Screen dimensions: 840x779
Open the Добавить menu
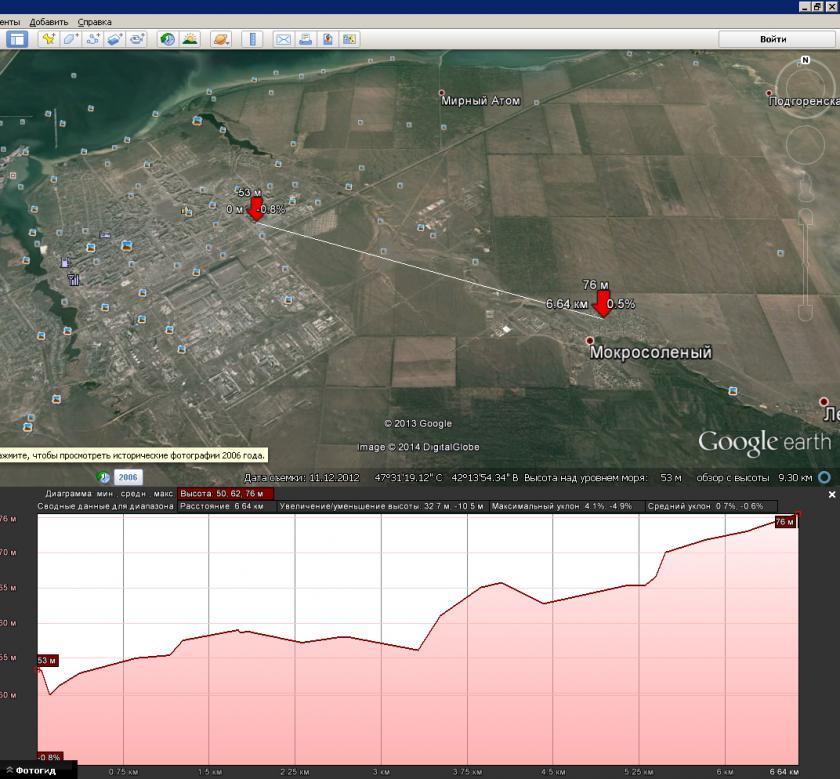tap(49, 22)
